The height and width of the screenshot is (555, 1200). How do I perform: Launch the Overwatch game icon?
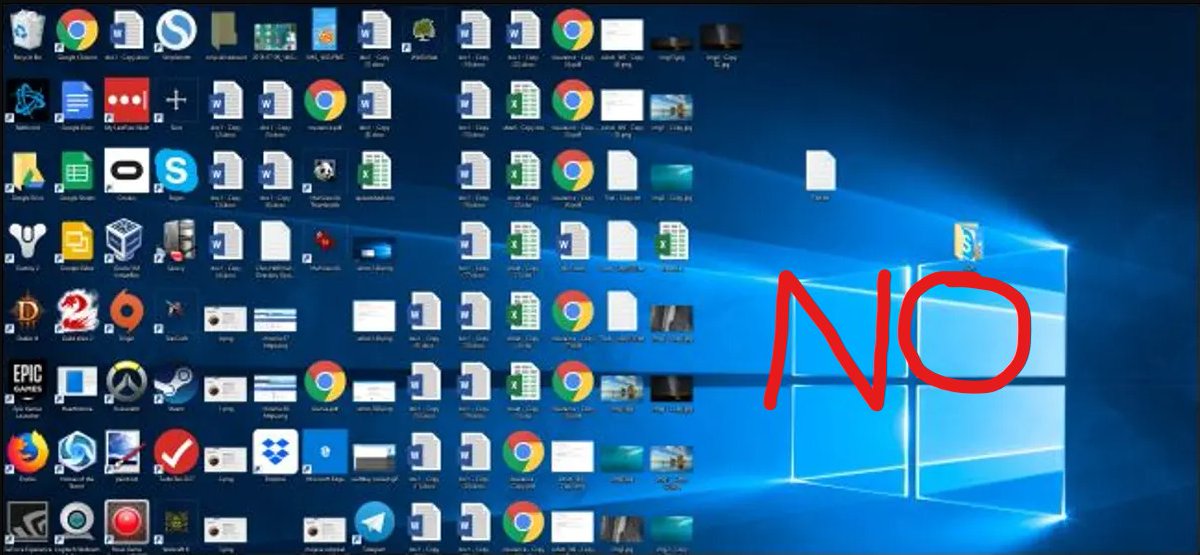126,382
